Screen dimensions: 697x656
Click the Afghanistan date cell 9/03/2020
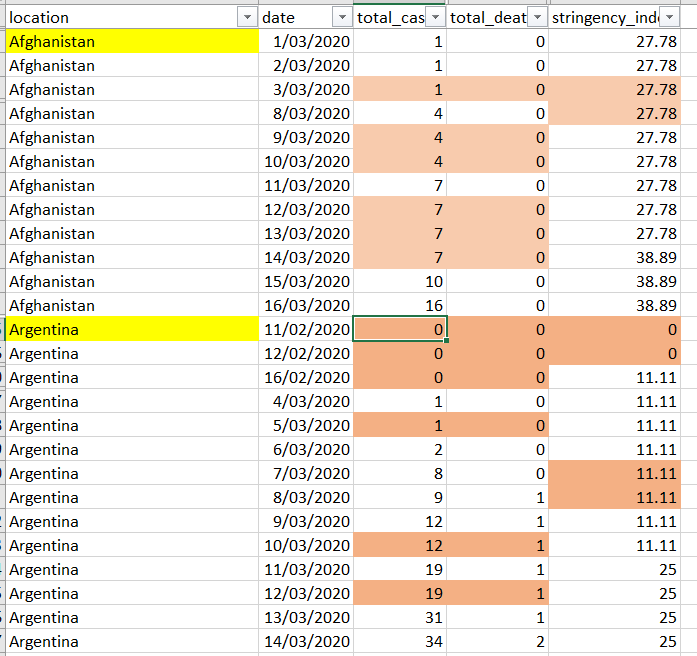[306, 137]
